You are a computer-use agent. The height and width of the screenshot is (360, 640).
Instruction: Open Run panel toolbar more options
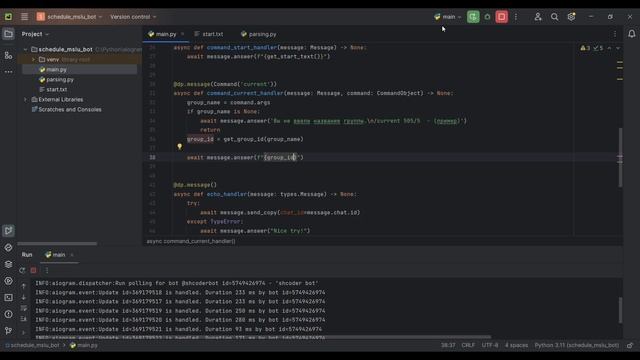coord(47,270)
